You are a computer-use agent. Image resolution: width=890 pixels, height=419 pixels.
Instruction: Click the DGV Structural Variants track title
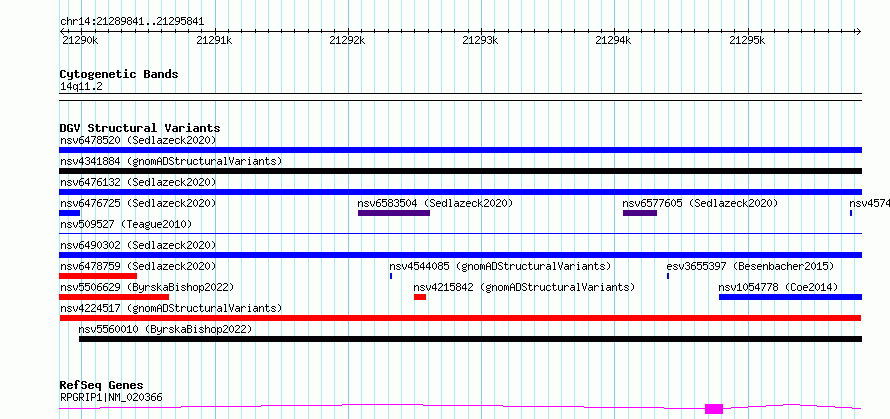point(140,128)
